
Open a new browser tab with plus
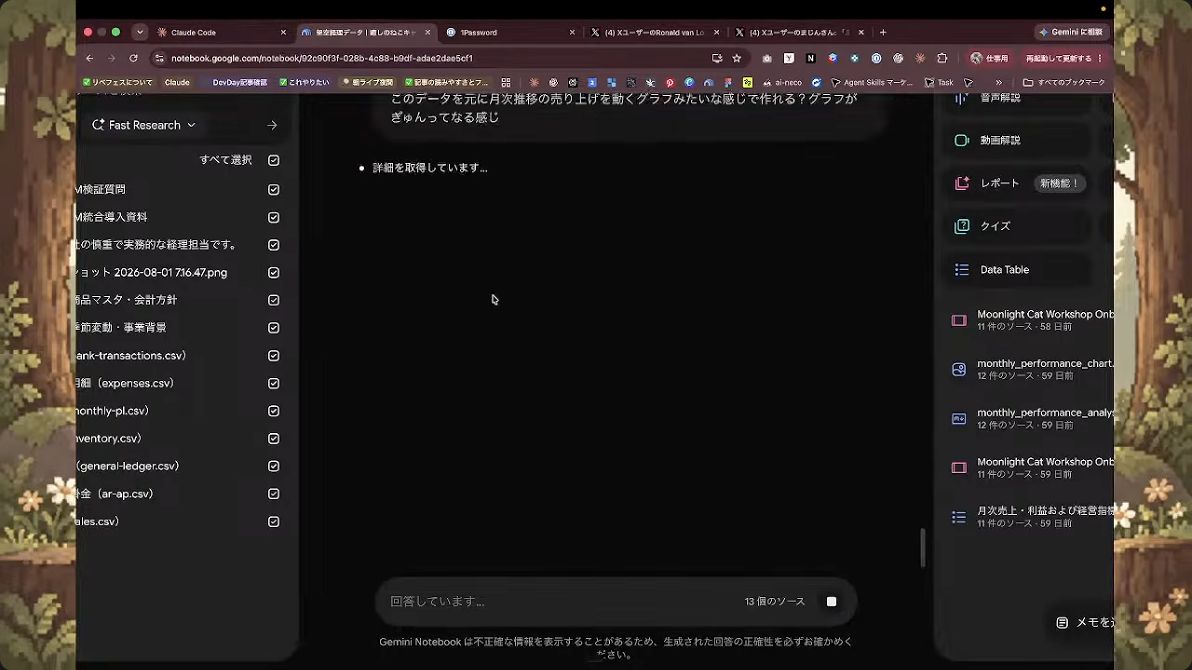pyautogui.click(x=883, y=32)
